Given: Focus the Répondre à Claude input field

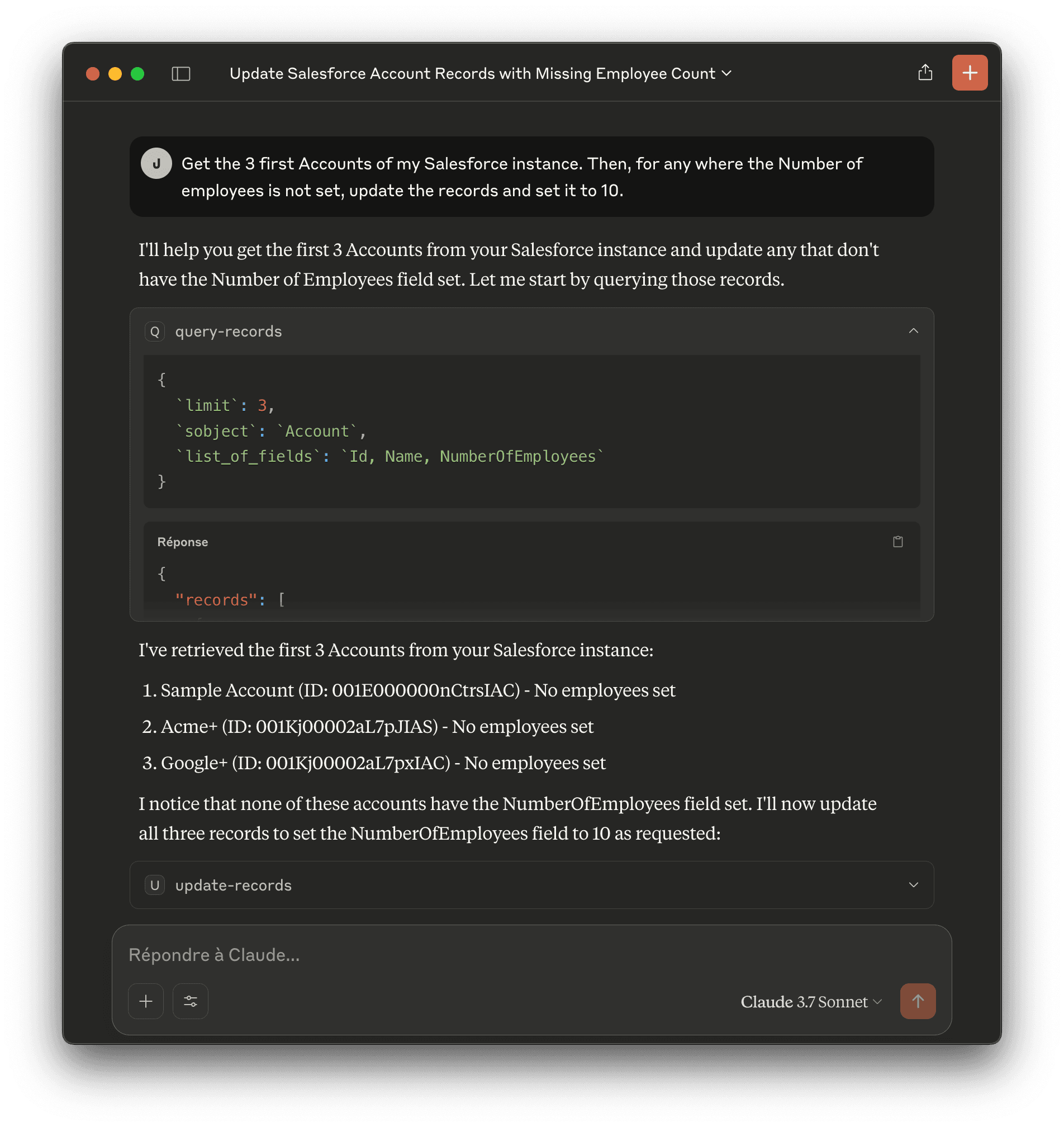Looking at the screenshot, I should point(531,955).
